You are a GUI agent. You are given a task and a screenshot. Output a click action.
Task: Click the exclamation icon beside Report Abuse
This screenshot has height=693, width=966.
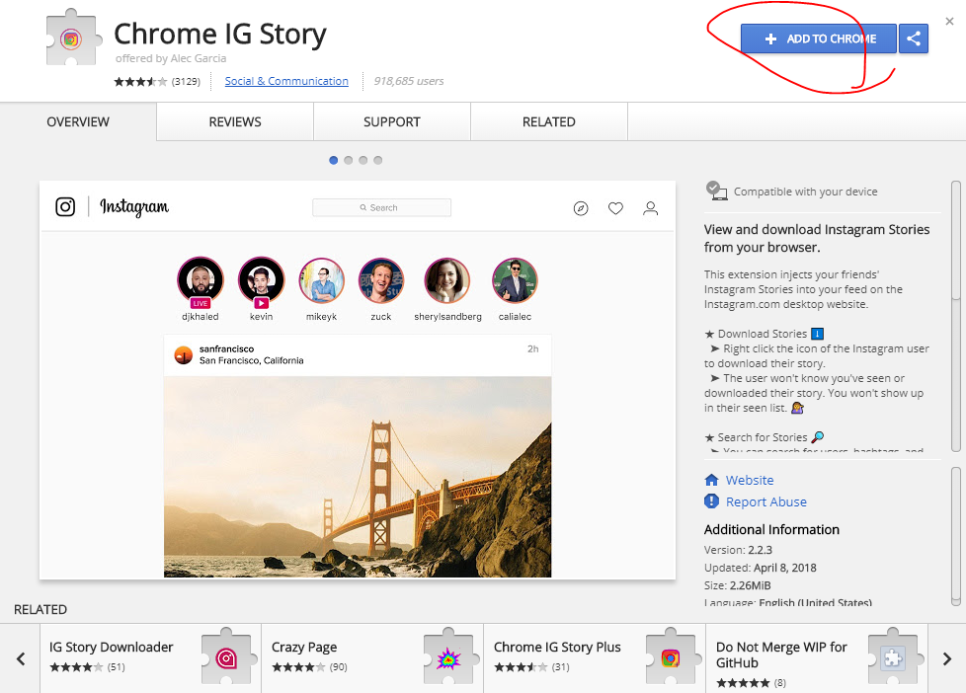click(x=712, y=501)
